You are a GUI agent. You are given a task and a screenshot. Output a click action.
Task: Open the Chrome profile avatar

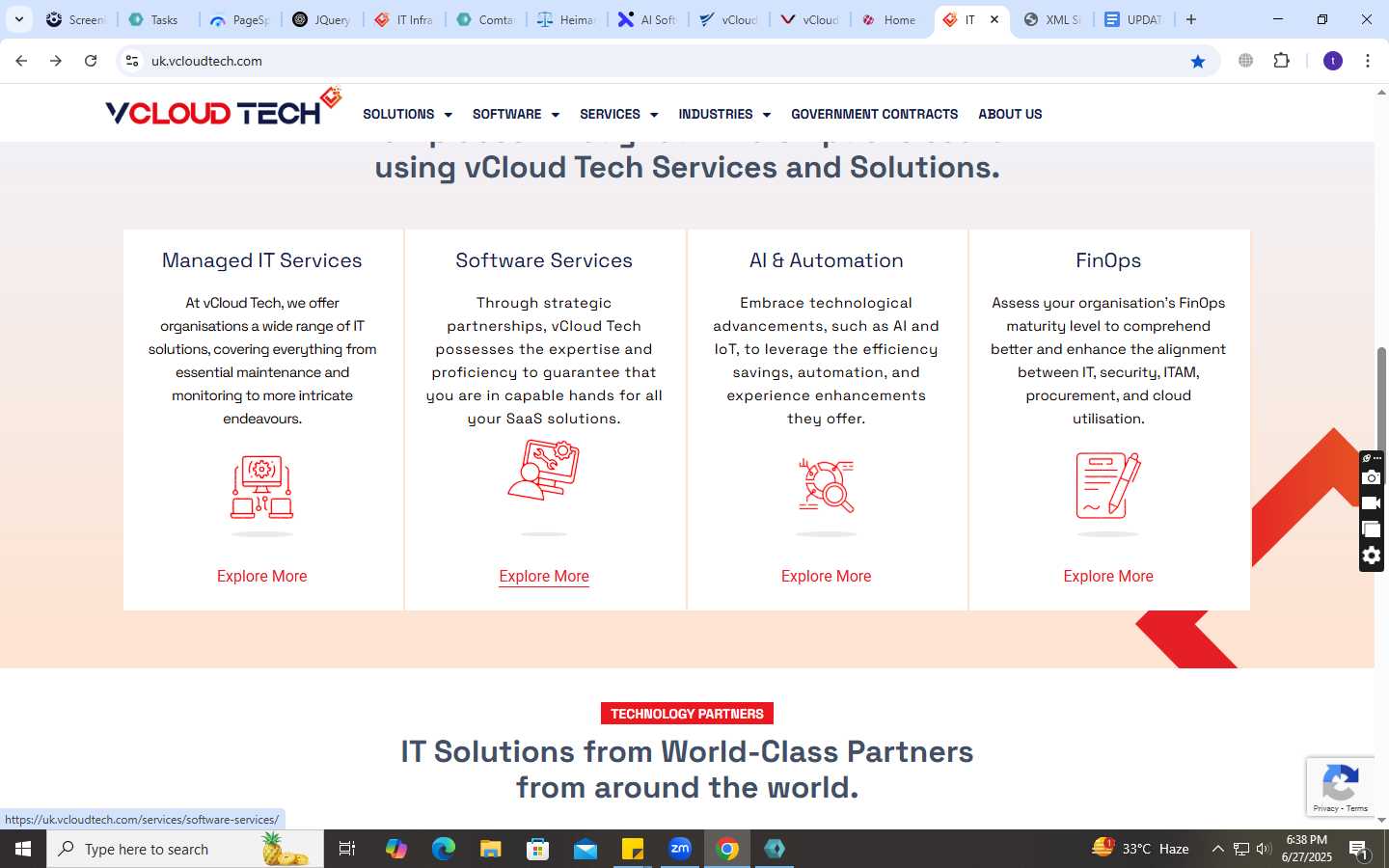[x=1333, y=61]
